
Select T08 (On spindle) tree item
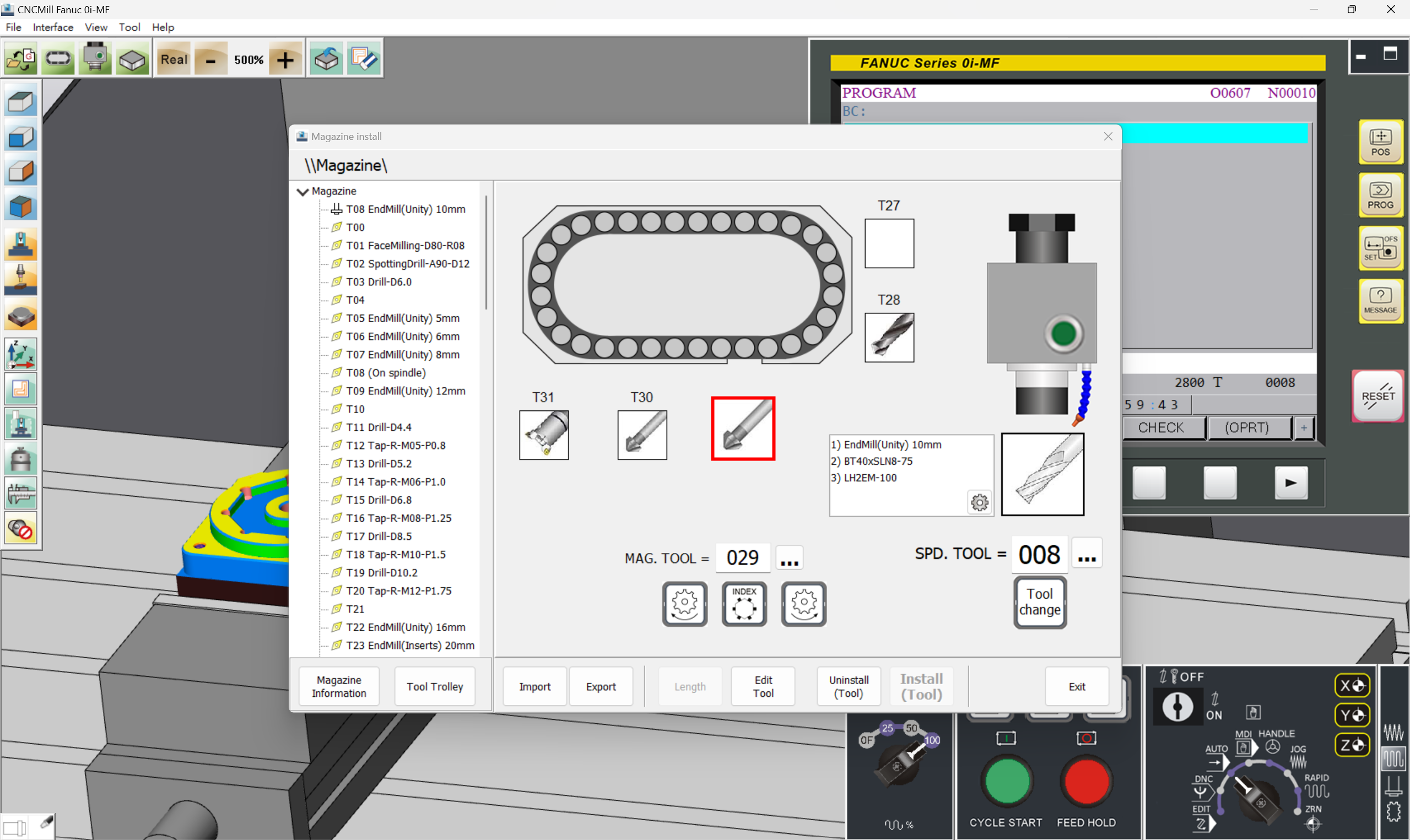[x=386, y=372]
